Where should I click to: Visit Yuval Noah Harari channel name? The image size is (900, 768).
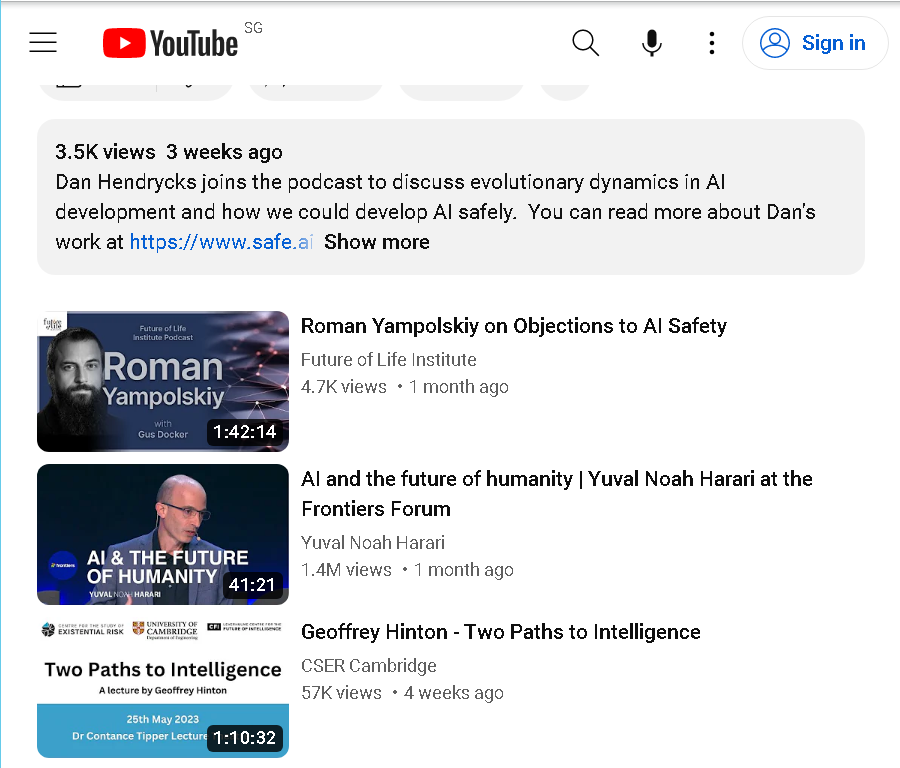(x=373, y=542)
